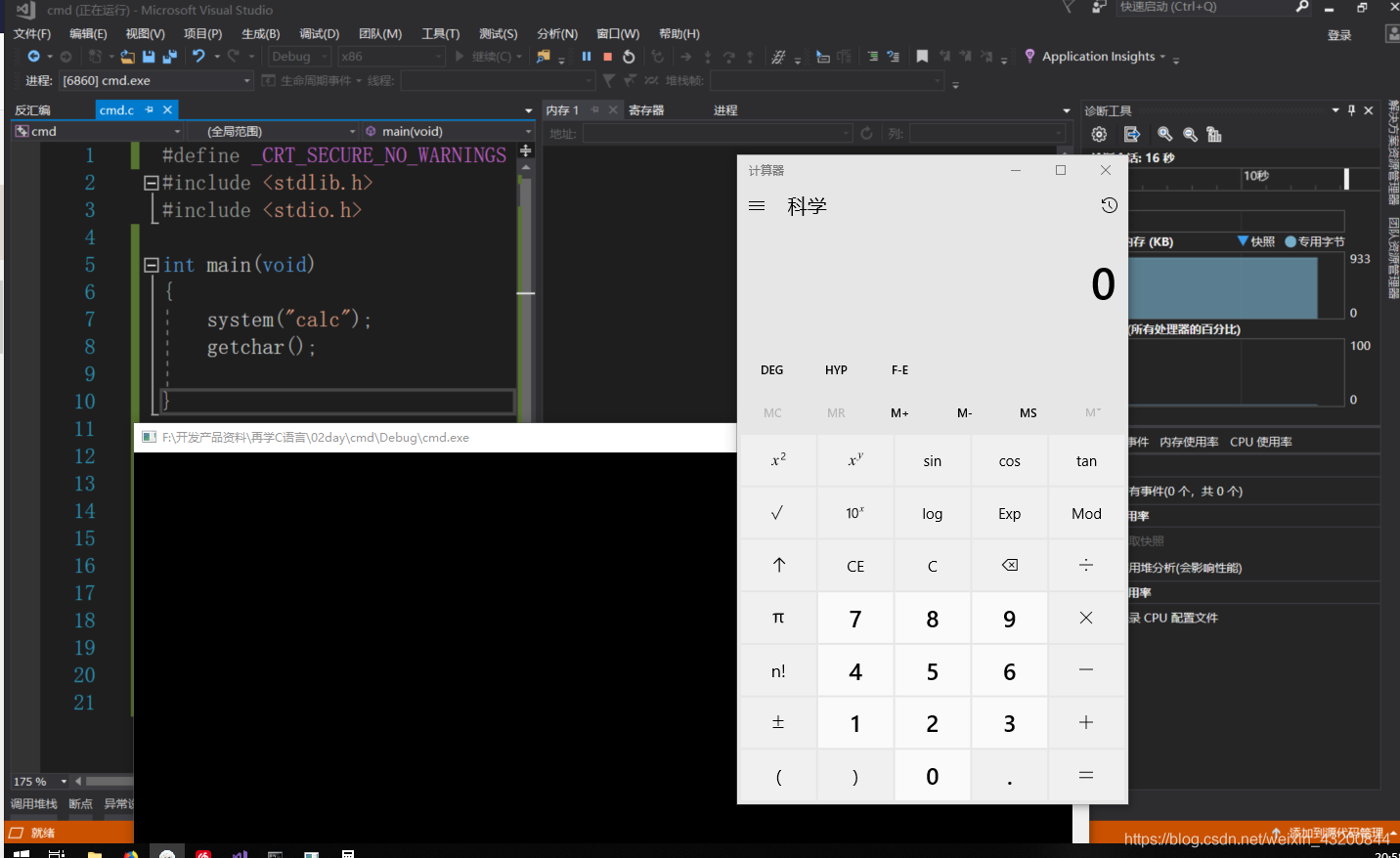Click Zoom In in diagnostic tools
This screenshot has height=858, width=1400.
tap(1164, 134)
